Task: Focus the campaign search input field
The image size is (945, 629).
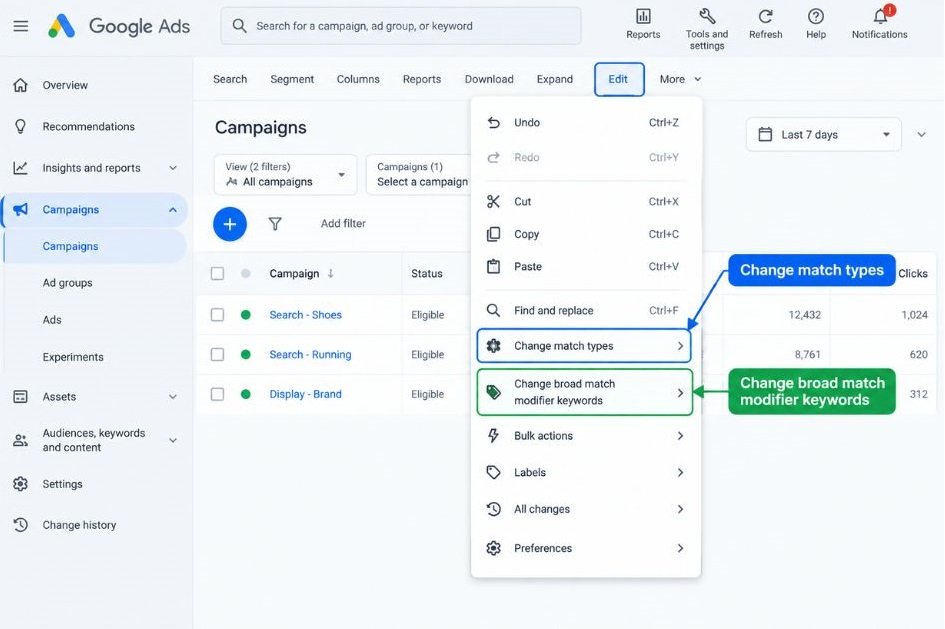Action: pos(401,26)
